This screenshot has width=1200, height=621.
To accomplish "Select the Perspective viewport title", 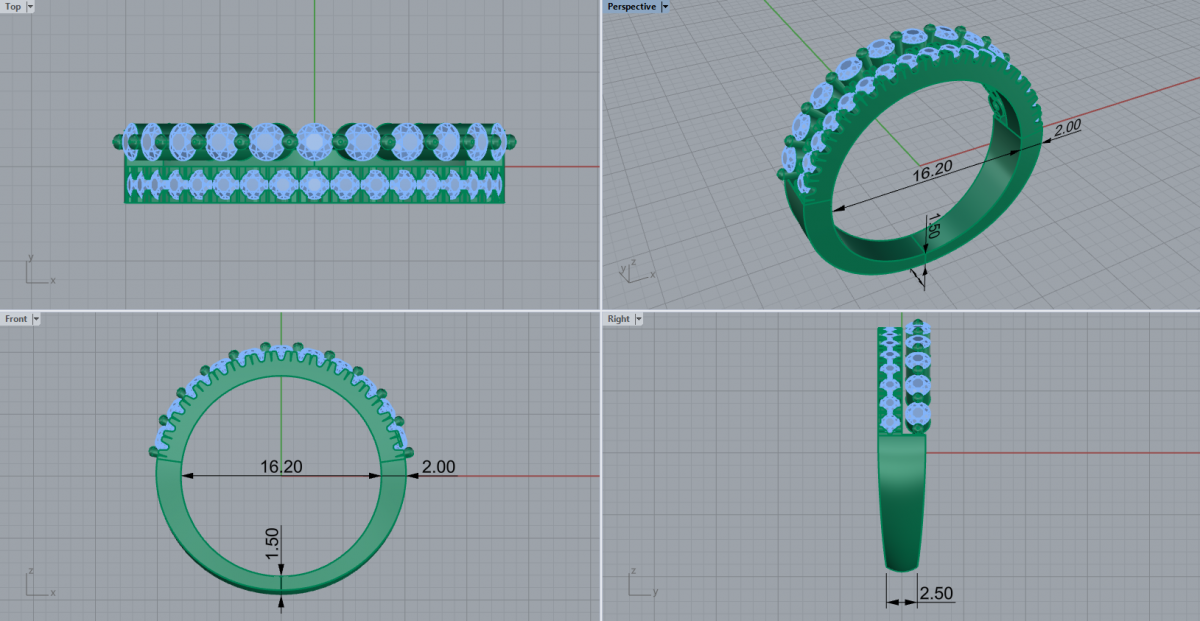I will coord(632,7).
